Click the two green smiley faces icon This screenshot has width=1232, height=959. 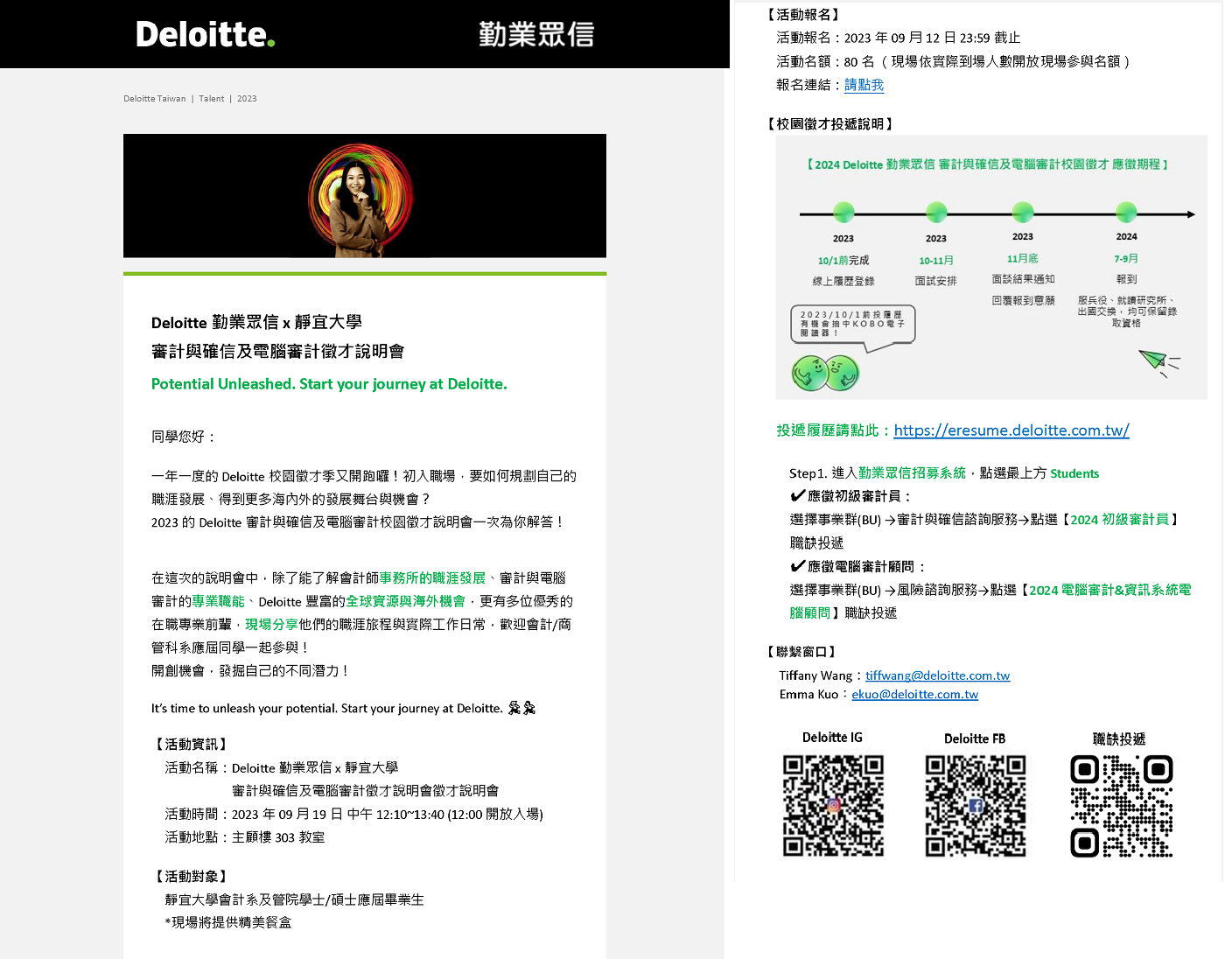pos(825,374)
